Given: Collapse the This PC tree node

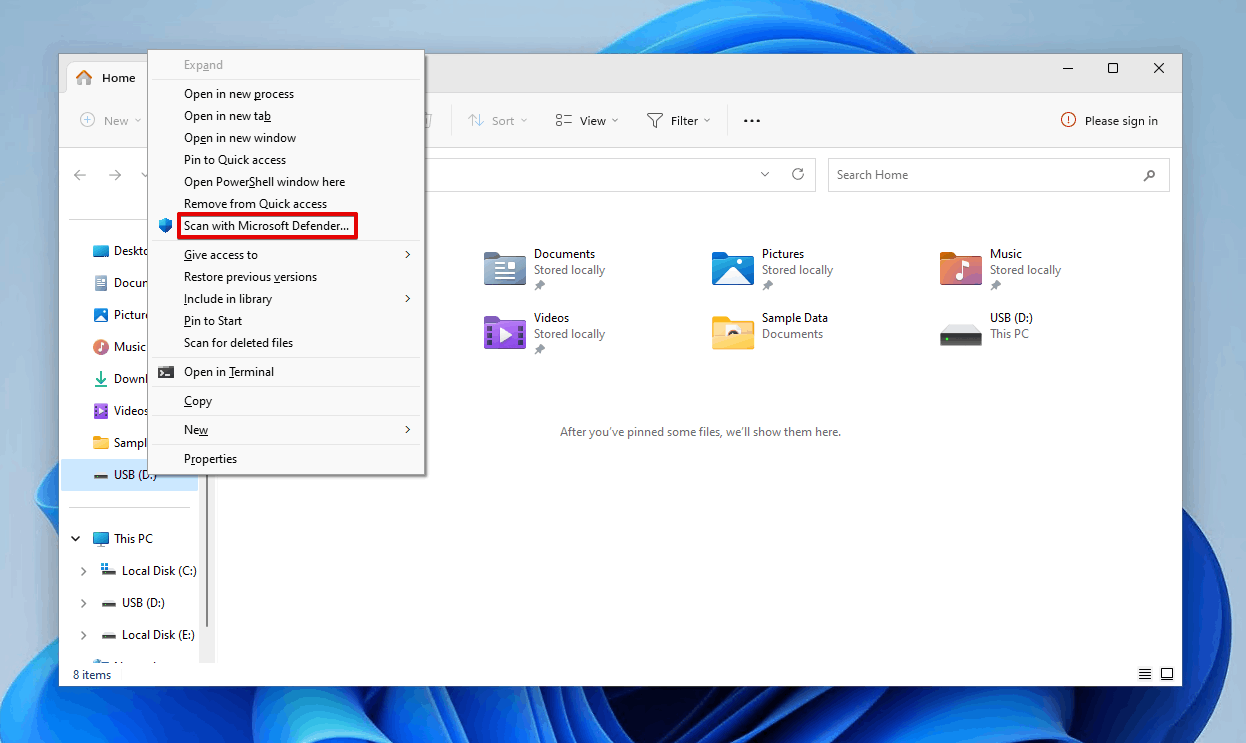Looking at the screenshot, I should [x=76, y=539].
